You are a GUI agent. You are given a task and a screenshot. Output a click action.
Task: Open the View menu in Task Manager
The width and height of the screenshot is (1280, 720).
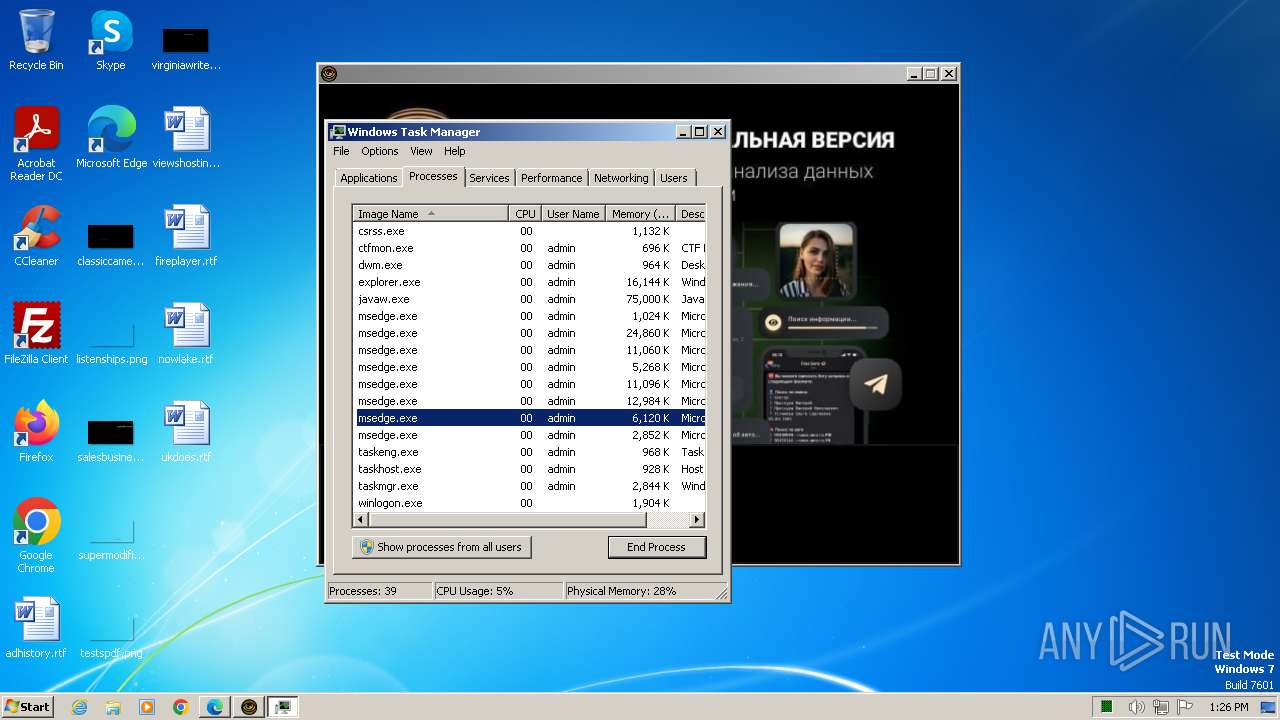point(421,151)
